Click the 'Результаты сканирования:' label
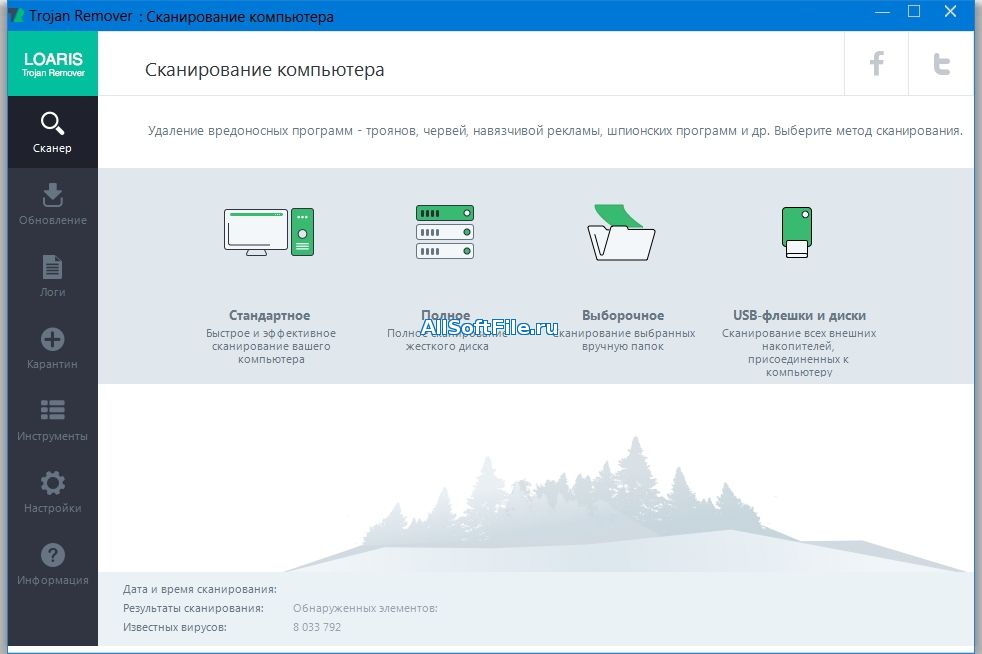 pos(194,608)
